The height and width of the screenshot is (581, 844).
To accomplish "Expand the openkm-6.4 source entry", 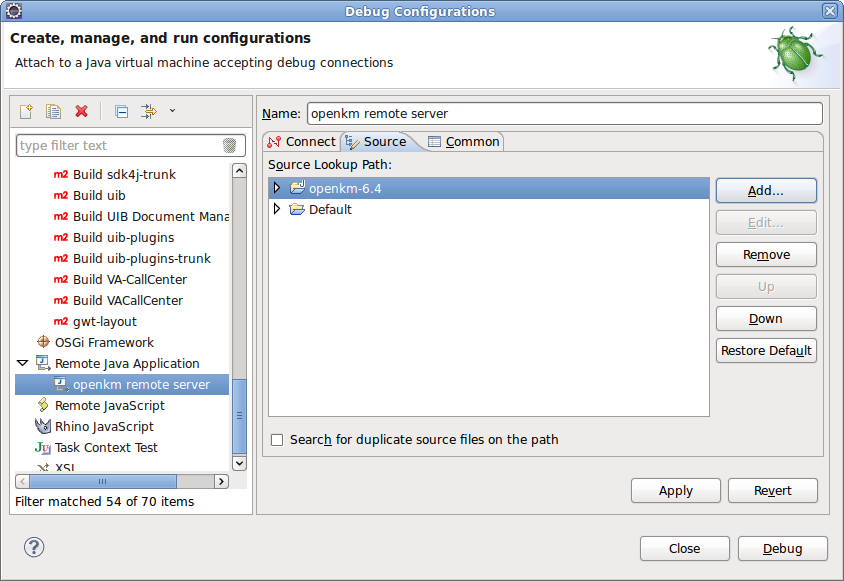I will 277,188.
